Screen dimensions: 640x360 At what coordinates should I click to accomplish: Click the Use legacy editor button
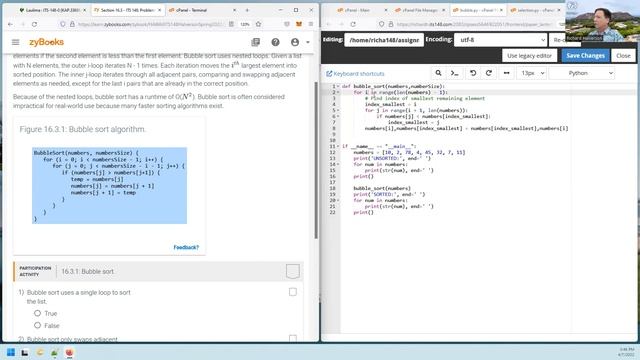[x=529, y=56]
